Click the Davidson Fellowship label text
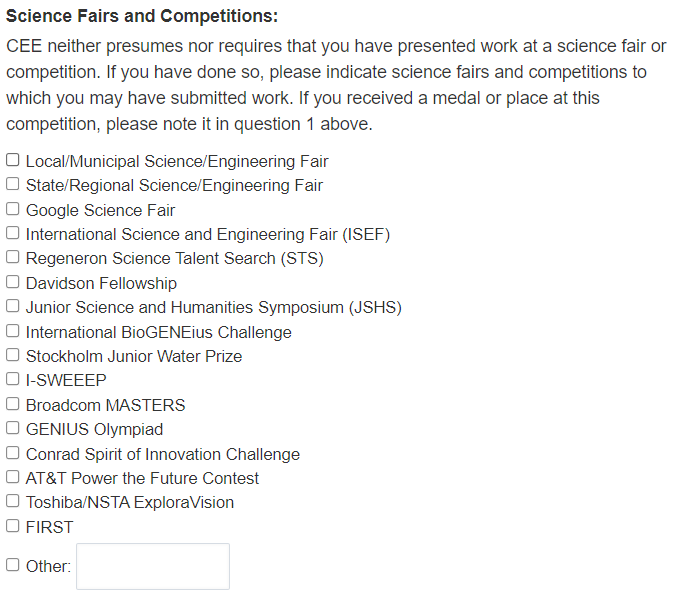This screenshot has width=677, height=603. [101, 283]
